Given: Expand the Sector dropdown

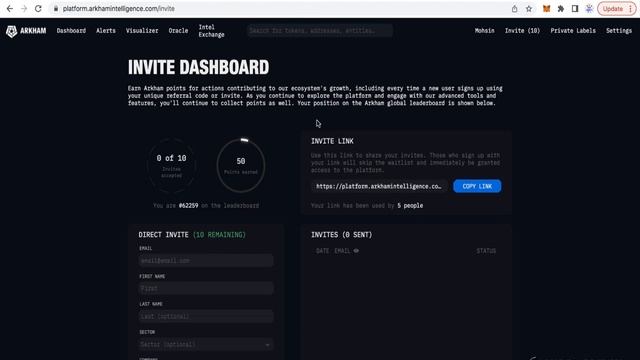Looking at the screenshot, I should [206, 344].
